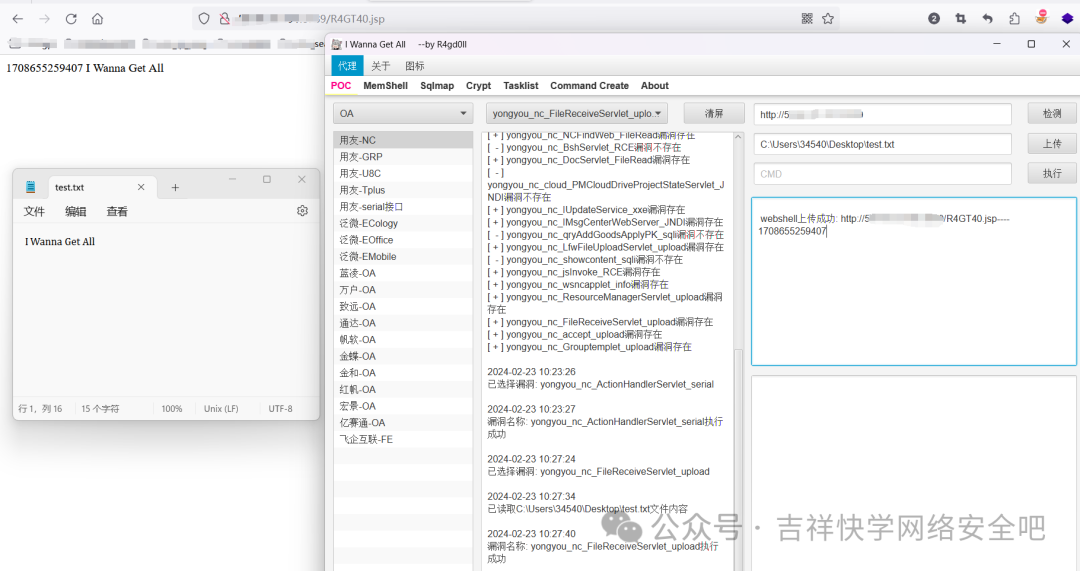
Task: Click the insecure connection lock icon
Action: pos(225,19)
